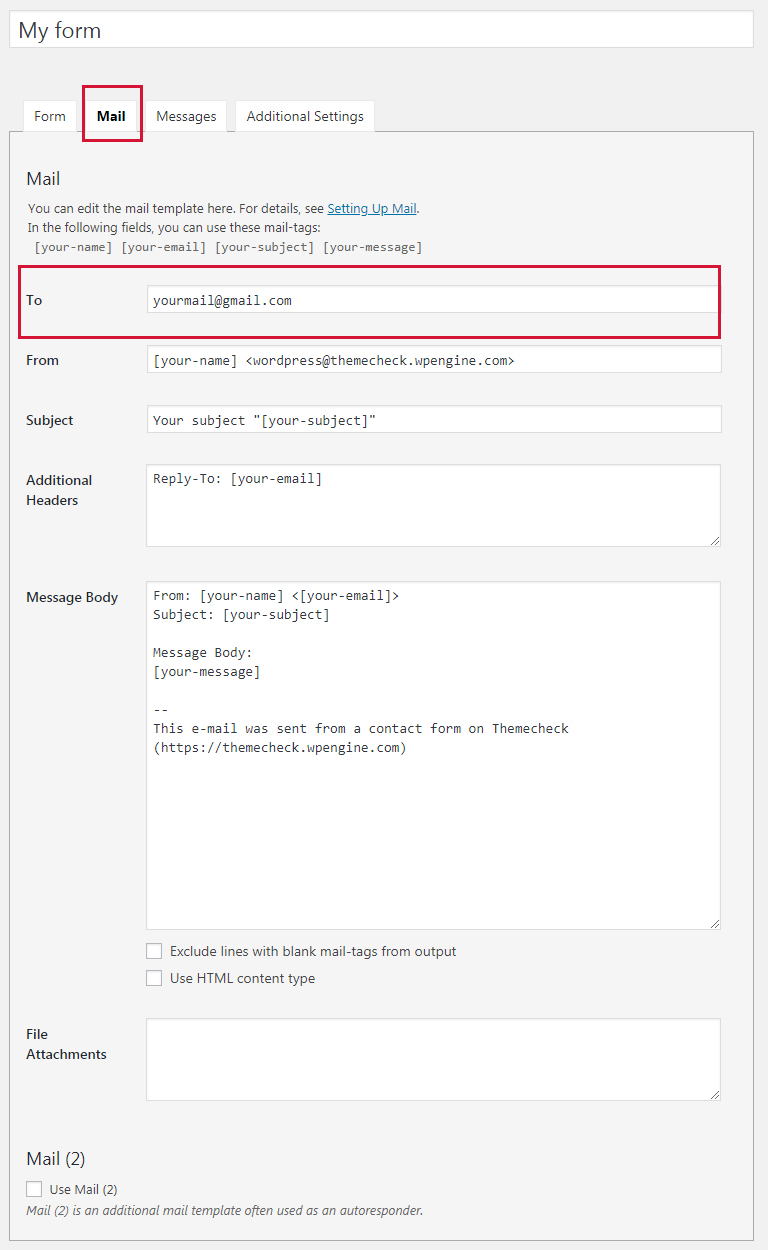Toggle the Use Mail (2) checkbox
Image resolution: width=768 pixels, height=1250 pixels.
coord(35,1189)
